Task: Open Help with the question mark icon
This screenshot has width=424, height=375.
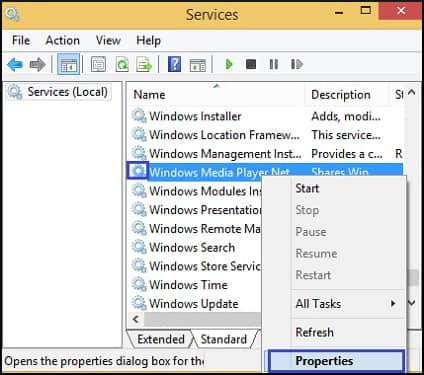Action: pos(174,64)
